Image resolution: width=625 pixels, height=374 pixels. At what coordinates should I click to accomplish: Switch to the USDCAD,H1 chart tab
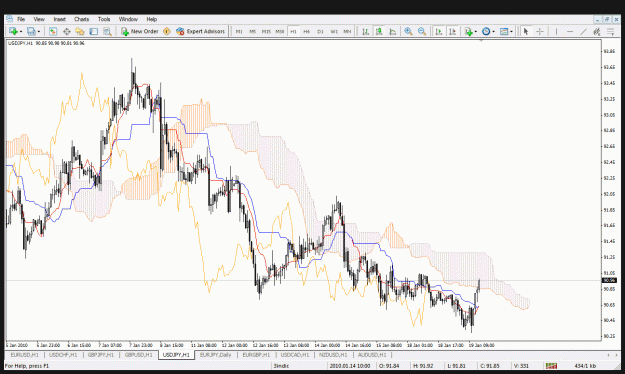295,355
